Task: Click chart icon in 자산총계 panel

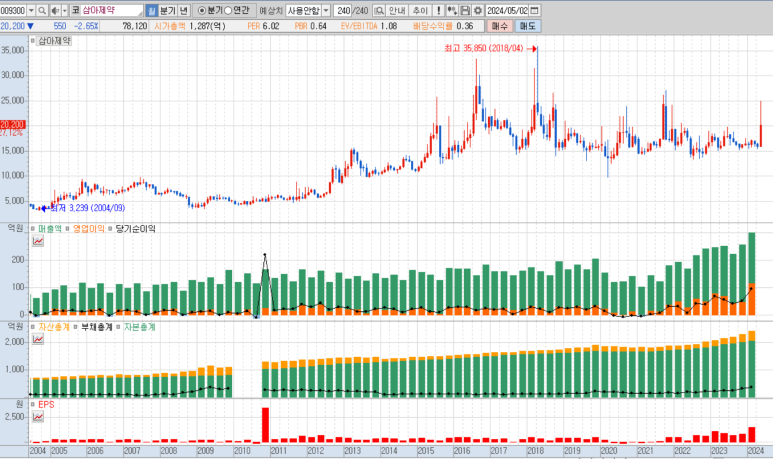Action: pos(38,339)
